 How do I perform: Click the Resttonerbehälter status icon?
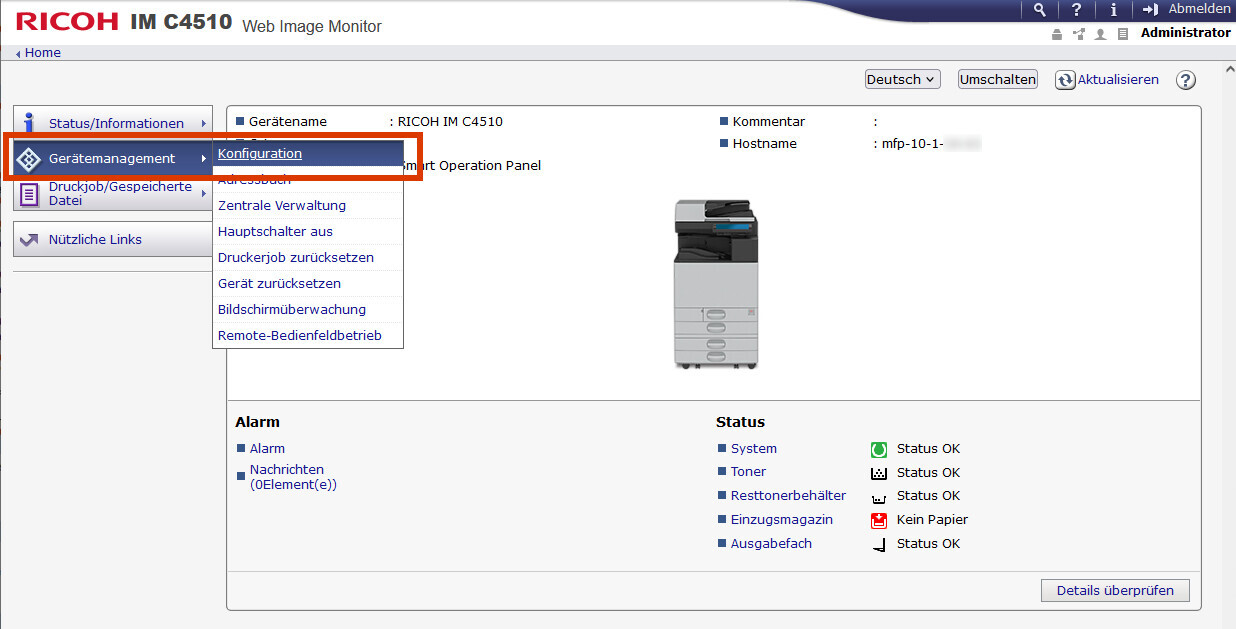pyautogui.click(x=879, y=497)
